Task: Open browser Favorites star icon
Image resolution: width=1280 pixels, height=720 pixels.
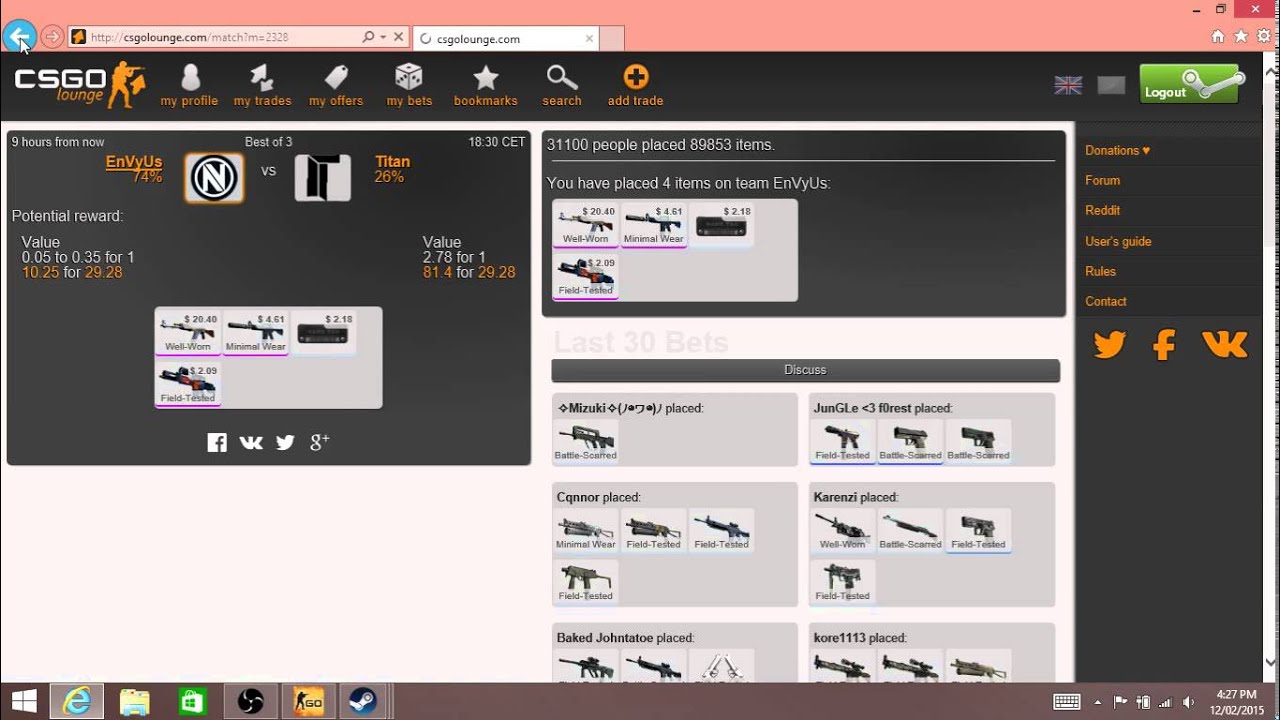Action: [x=1241, y=36]
